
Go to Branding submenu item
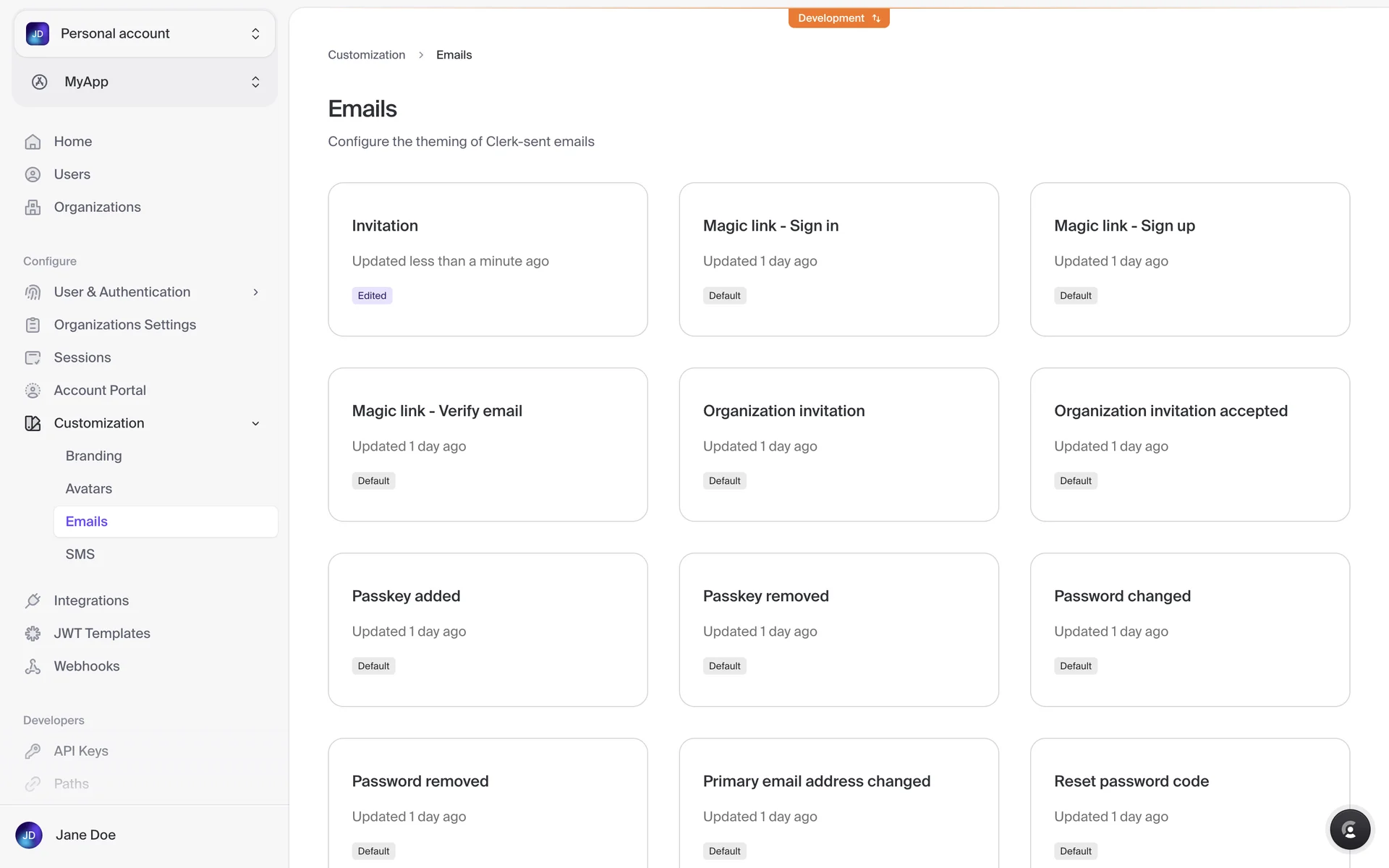tap(93, 456)
